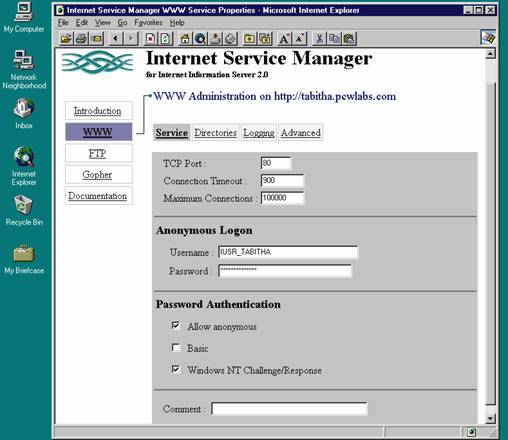
Task: Stop loading with the Stop toolbar icon
Action: pos(150,39)
